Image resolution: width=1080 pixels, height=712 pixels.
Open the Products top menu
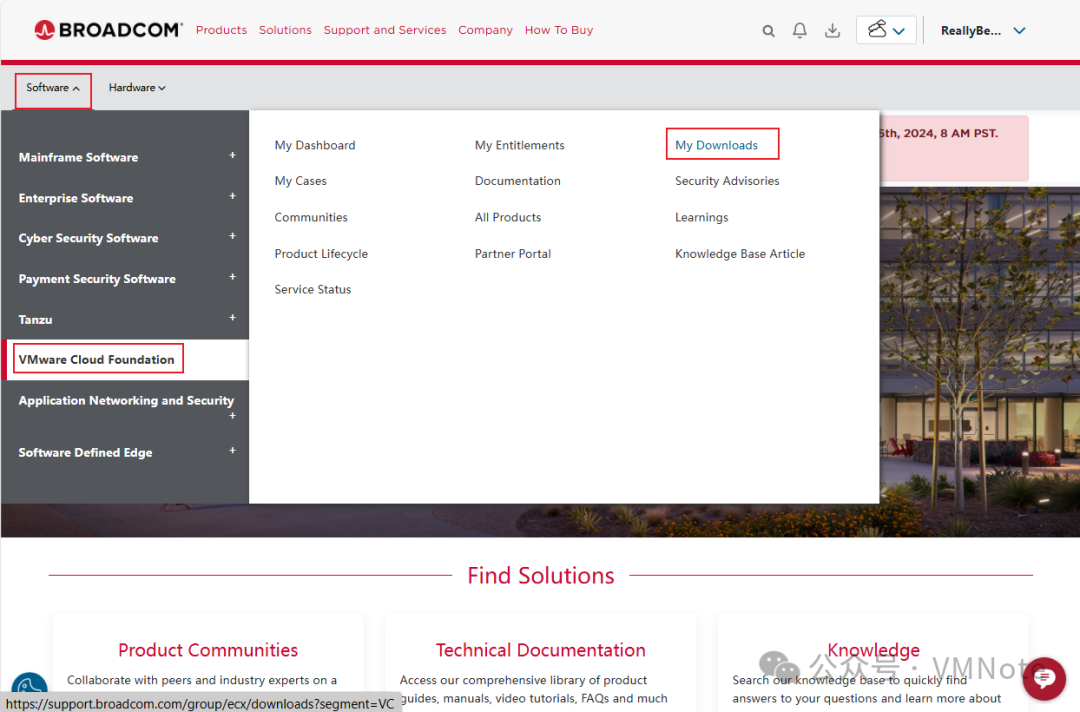tap(221, 30)
